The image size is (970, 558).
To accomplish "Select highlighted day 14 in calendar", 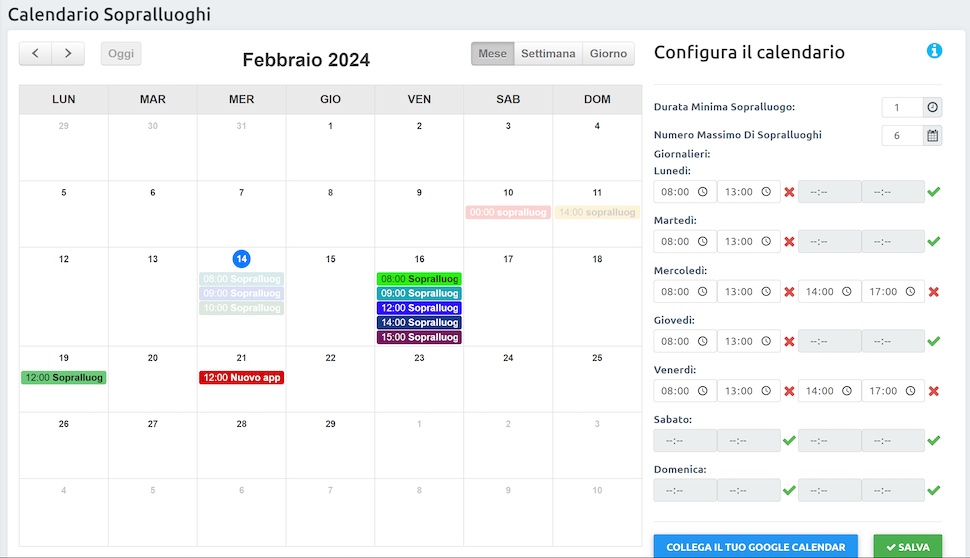I will [241, 259].
